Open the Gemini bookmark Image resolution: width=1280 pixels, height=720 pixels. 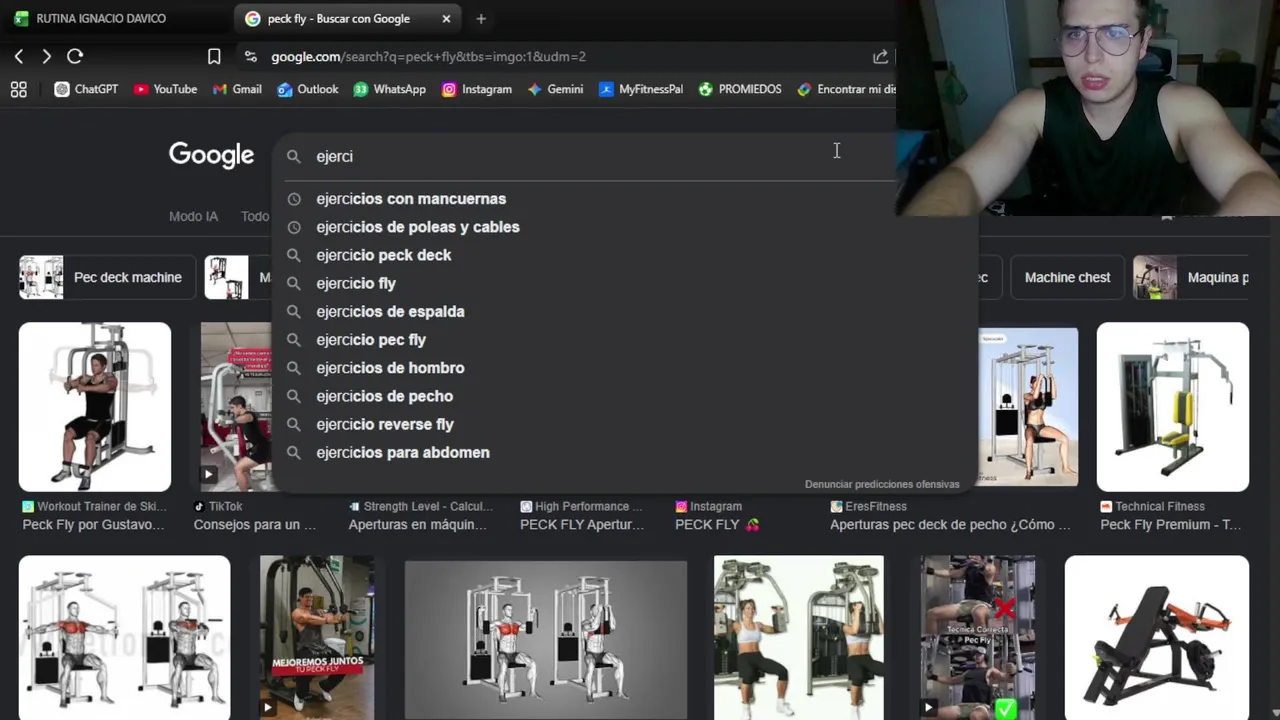click(555, 89)
